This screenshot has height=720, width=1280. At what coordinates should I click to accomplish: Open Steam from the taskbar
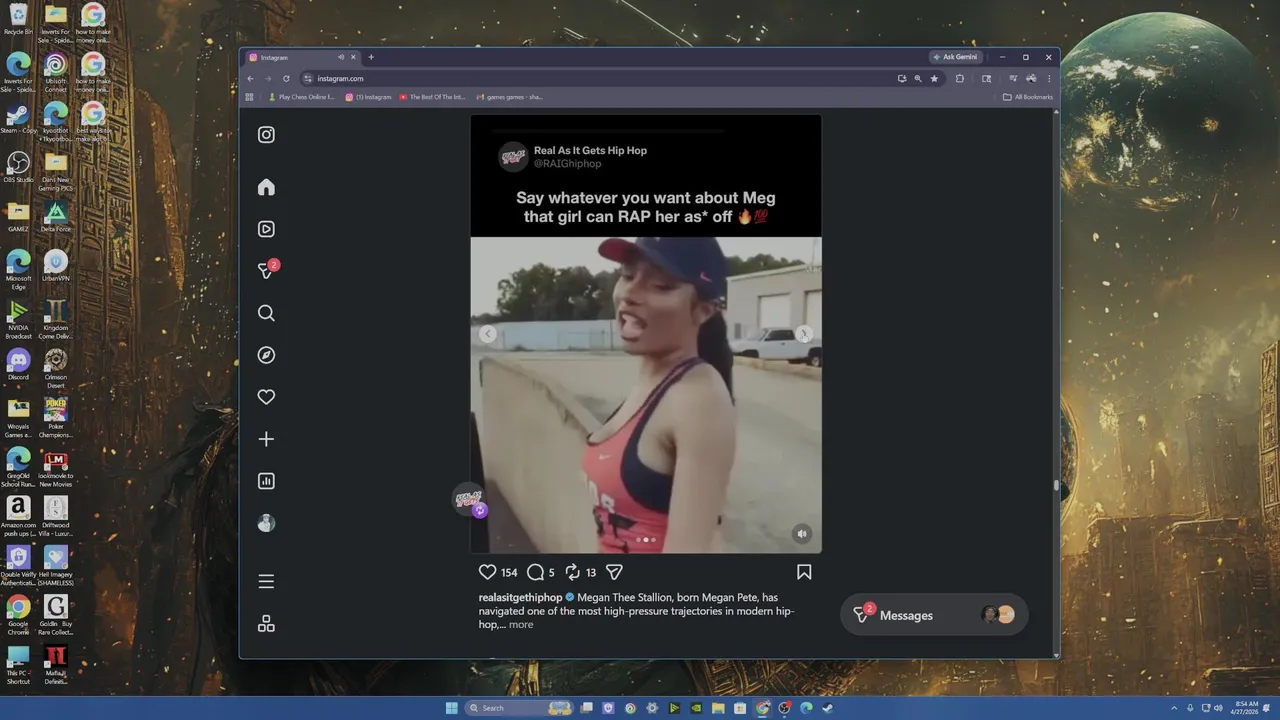coord(828,708)
